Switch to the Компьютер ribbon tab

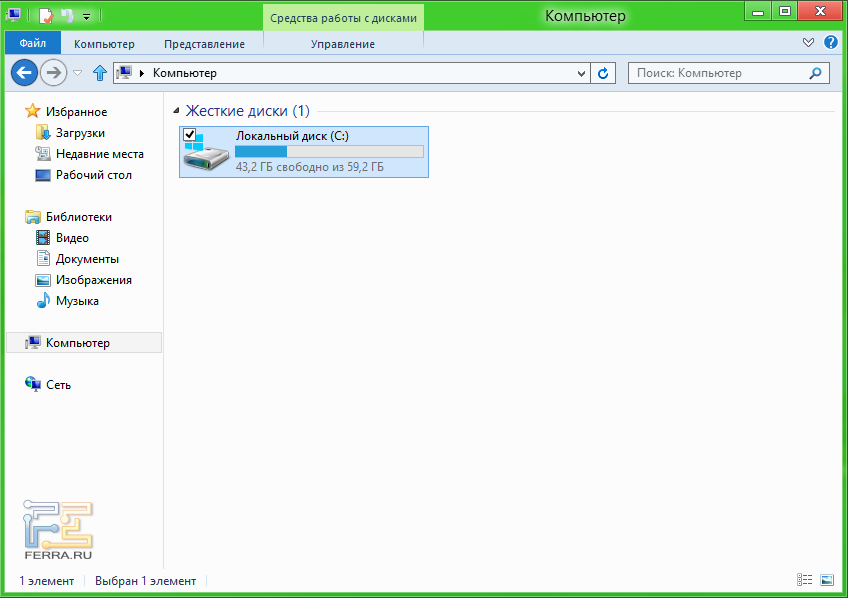[x=104, y=44]
